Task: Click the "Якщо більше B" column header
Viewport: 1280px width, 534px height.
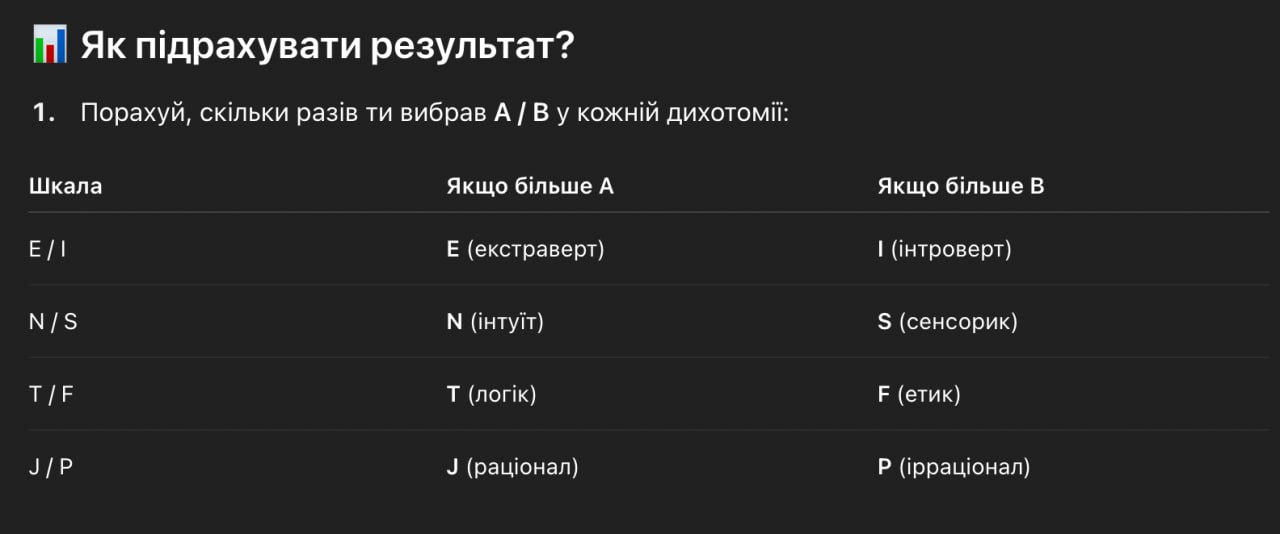Action: pyautogui.click(x=961, y=186)
